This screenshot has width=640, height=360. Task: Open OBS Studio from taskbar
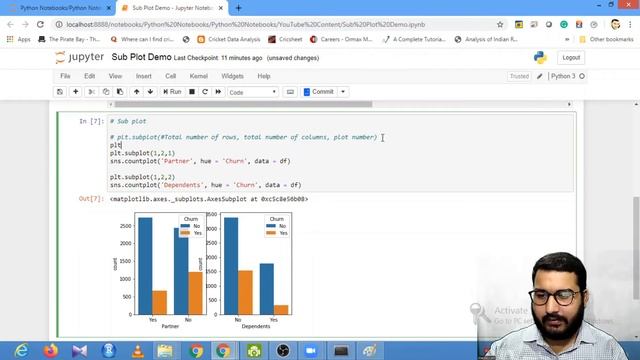point(282,351)
